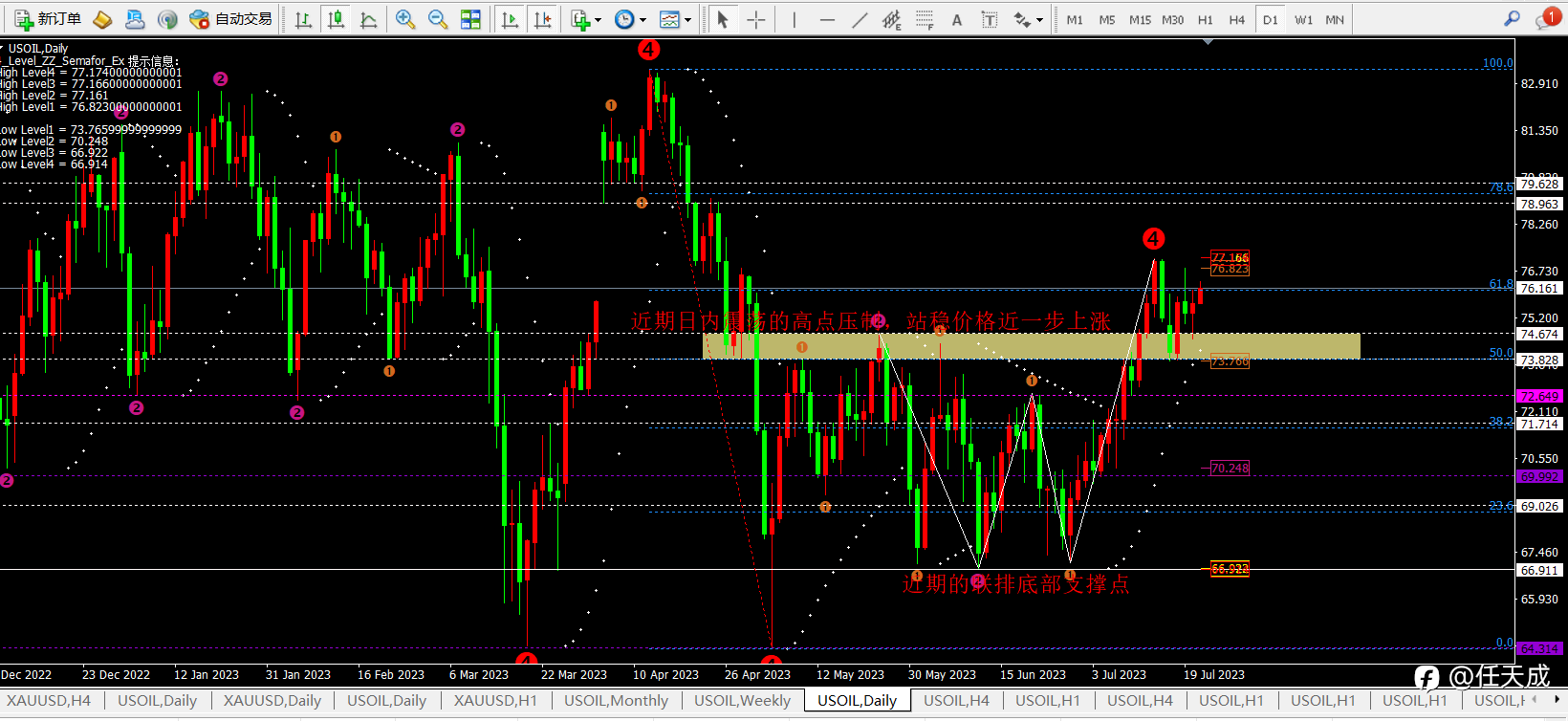Click the chart shift triangle marker atop chart
Viewport: 1568px width, 721px height.
coord(1209,42)
